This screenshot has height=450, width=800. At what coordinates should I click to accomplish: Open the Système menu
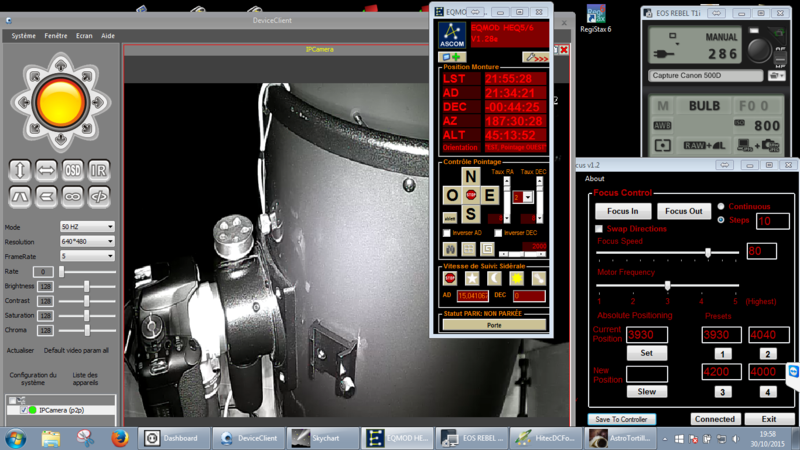point(23,36)
